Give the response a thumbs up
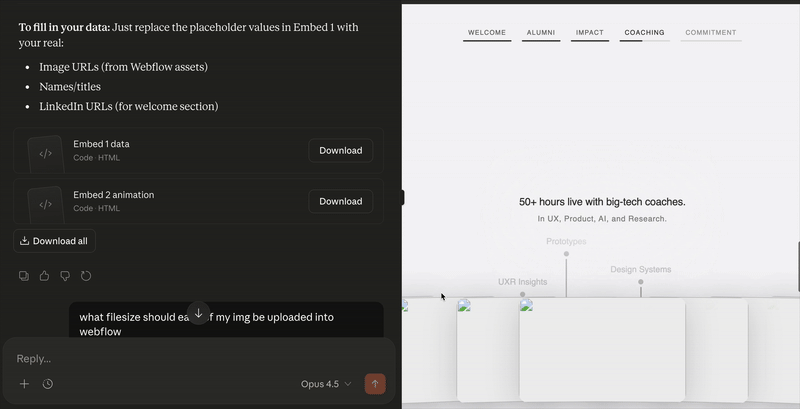 [x=44, y=276]
